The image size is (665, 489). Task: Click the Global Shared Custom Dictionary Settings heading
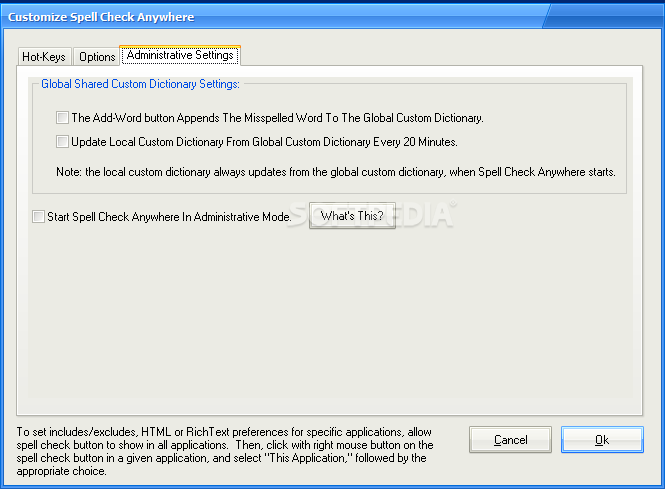click(x=140, y=84)
